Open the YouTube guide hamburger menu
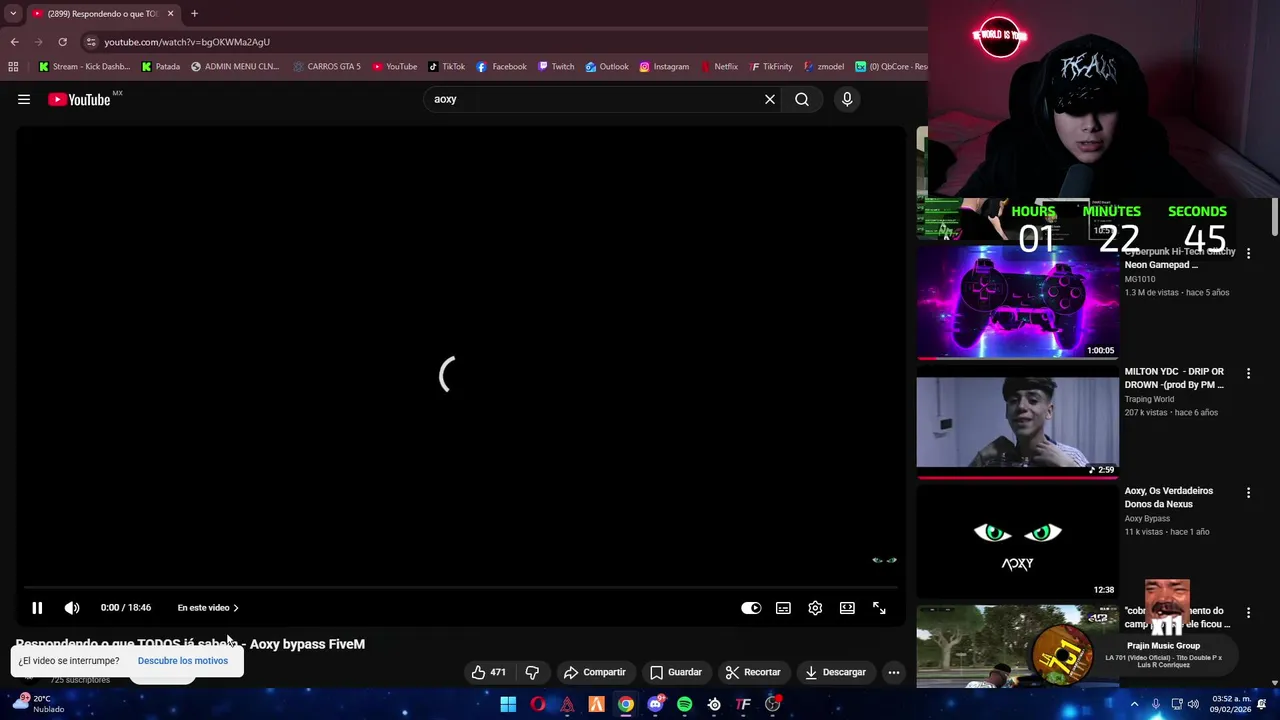 pos(24,99)
